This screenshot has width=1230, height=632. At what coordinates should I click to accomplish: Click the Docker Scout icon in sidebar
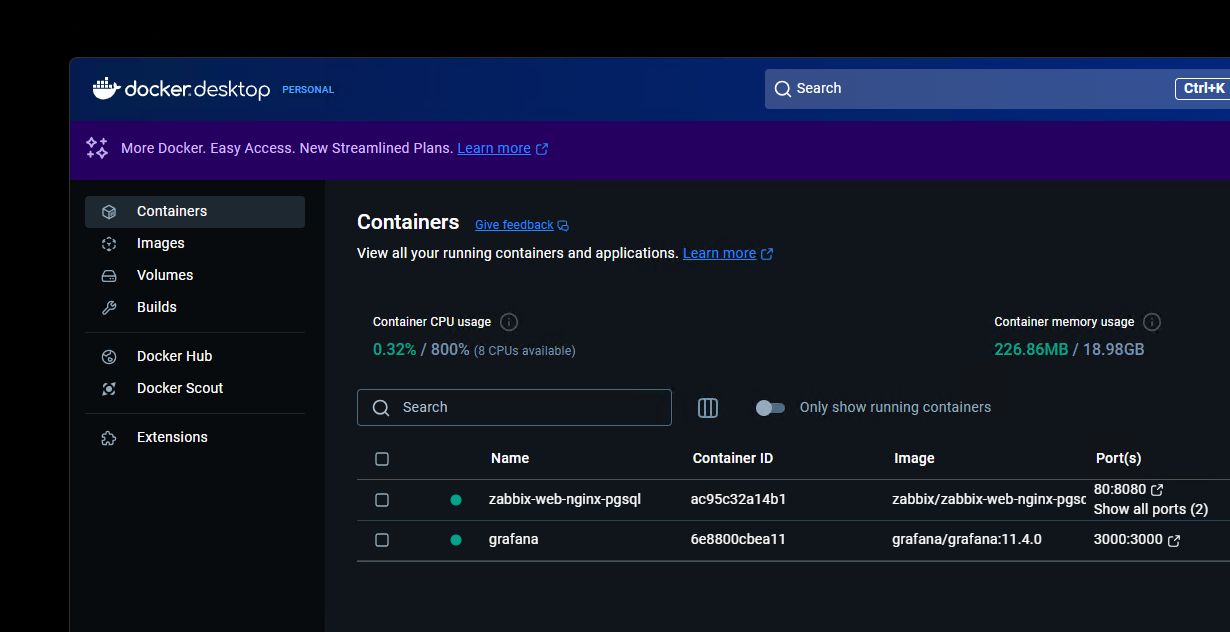click(x=109, y=389)
